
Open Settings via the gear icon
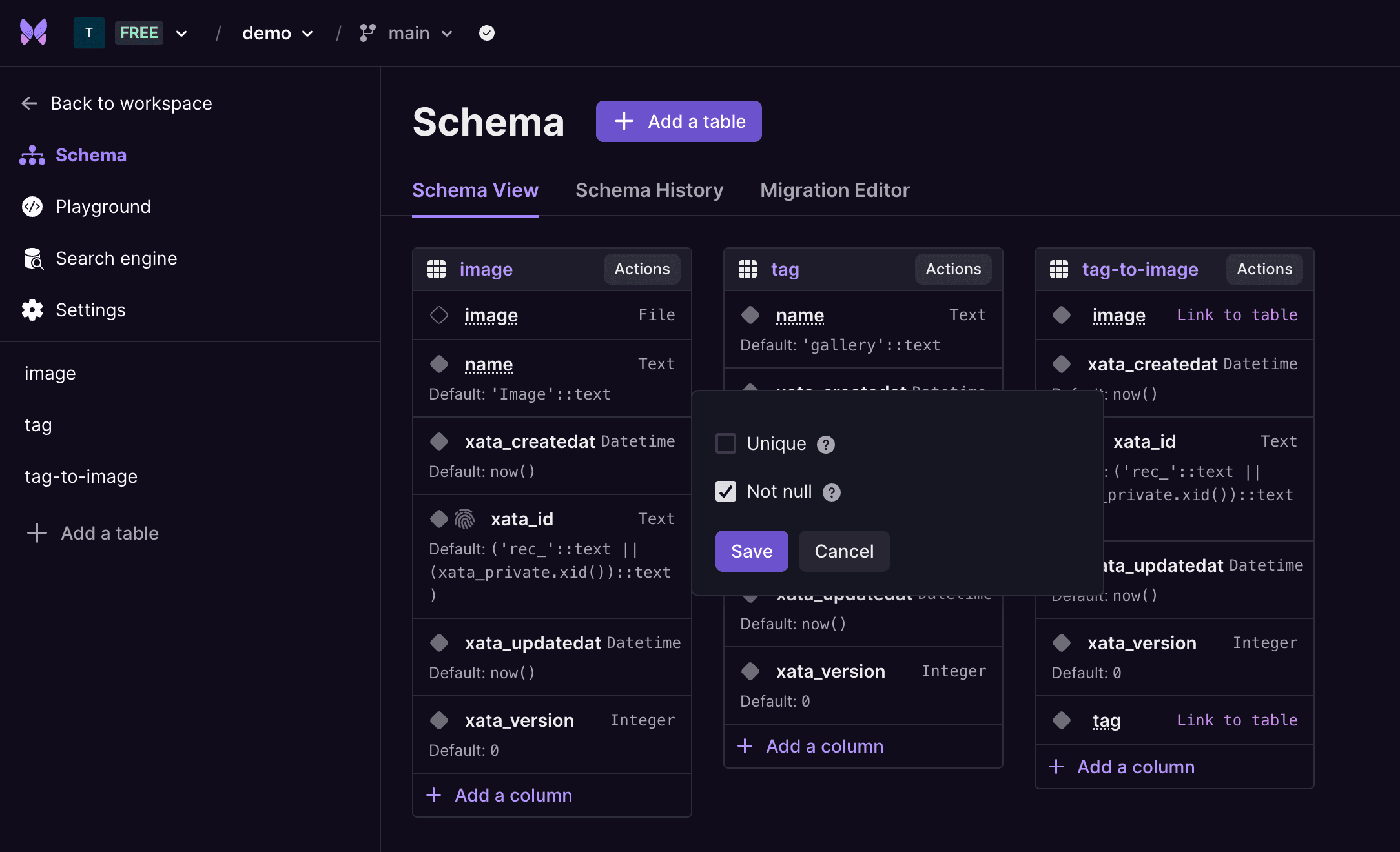point(32,310)
